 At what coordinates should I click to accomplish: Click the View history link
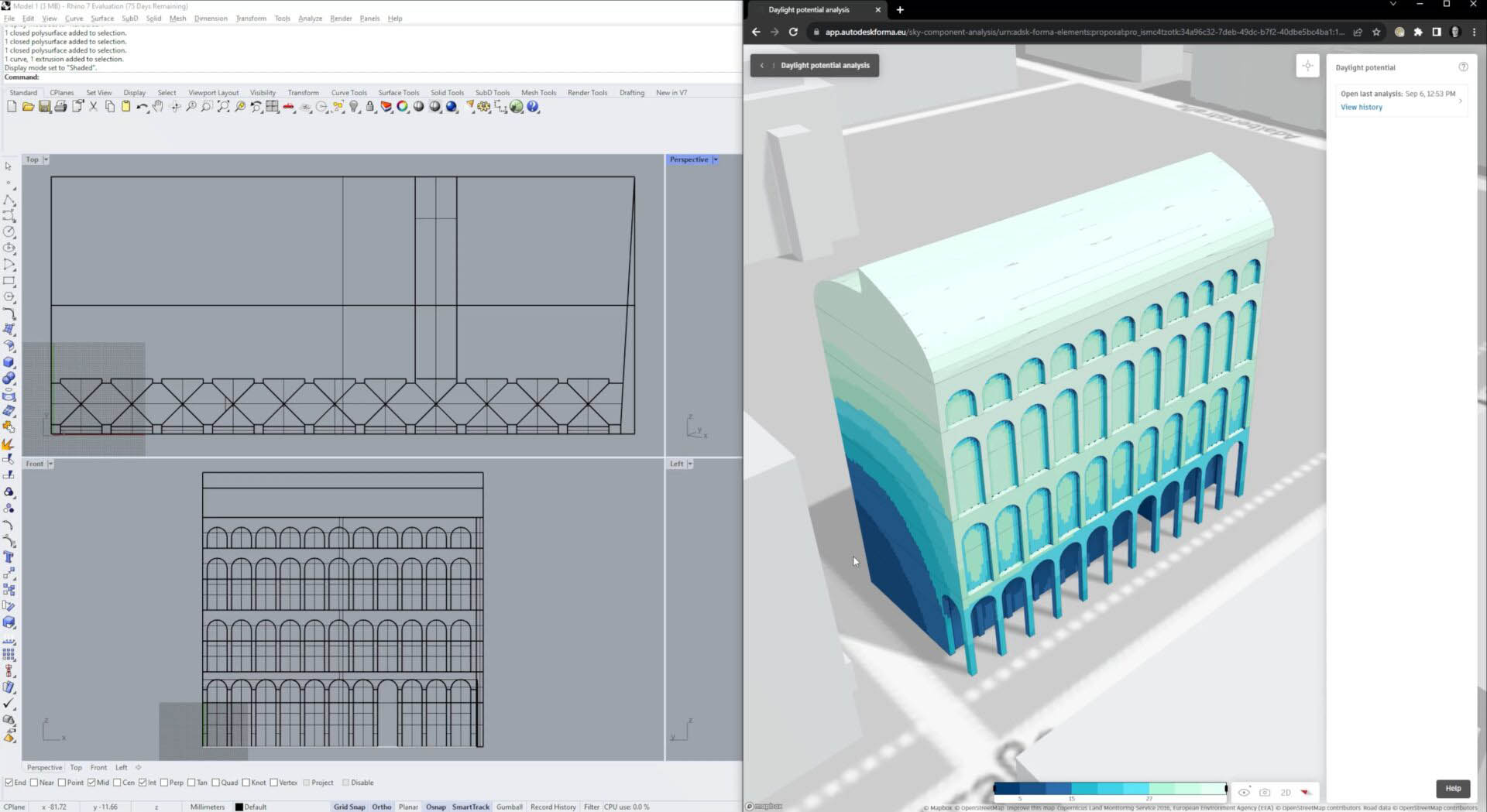coord(1361,107)
